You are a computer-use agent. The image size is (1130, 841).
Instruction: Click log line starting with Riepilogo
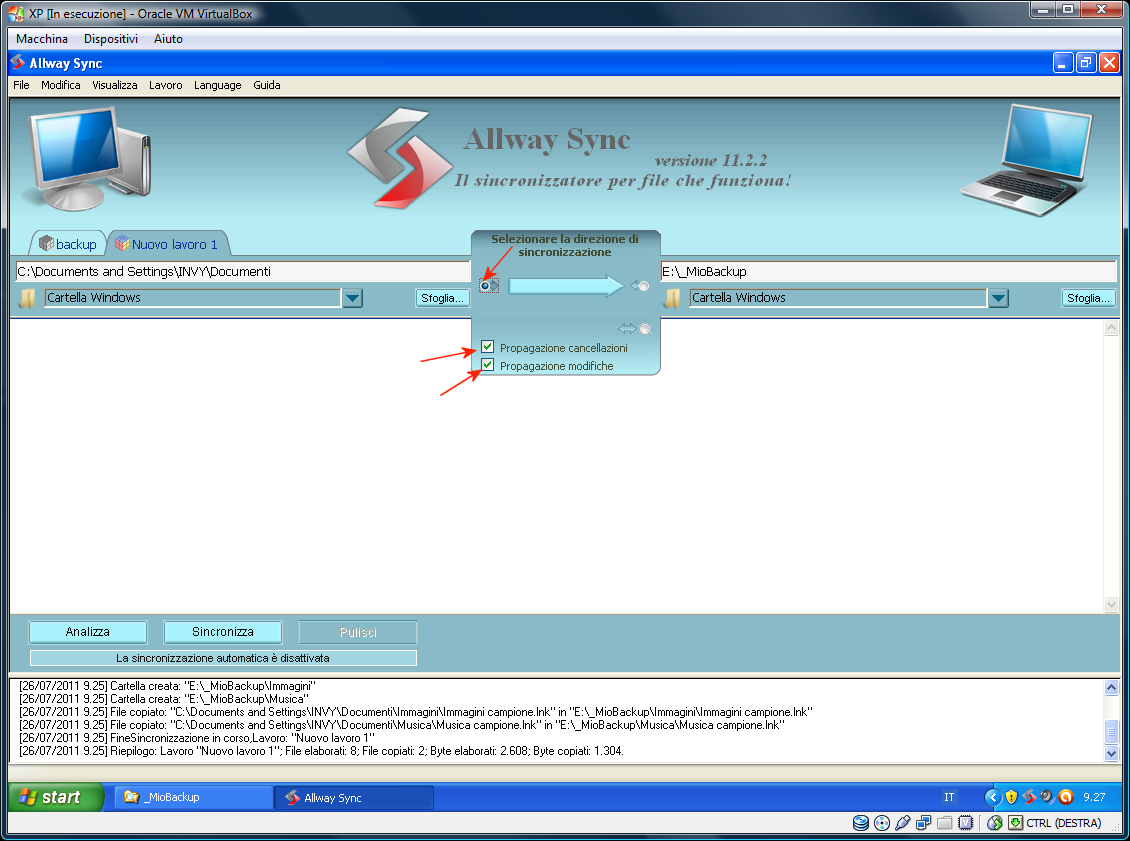click(321, 751)
